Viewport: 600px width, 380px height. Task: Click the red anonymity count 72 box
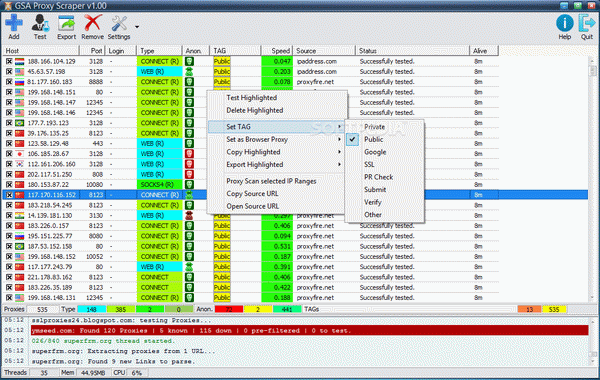pyautogui.click(x=229, y=309)
